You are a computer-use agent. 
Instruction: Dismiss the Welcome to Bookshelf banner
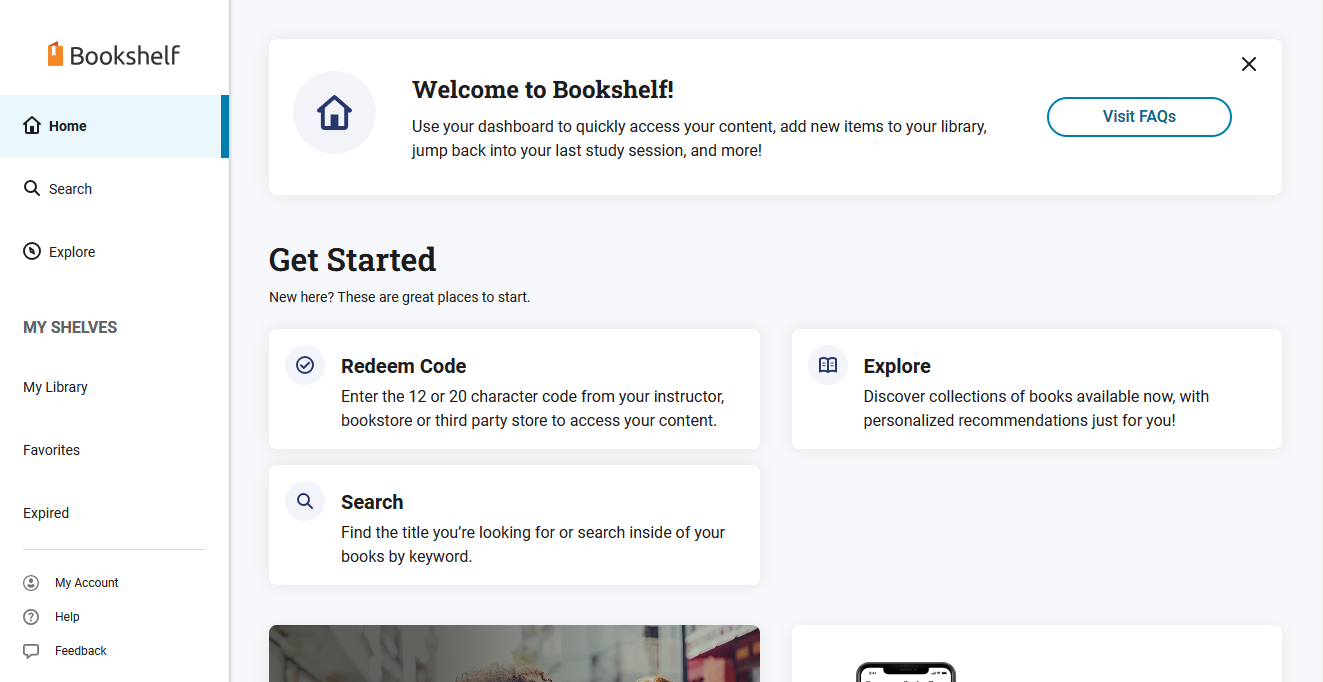(1249, 64)
